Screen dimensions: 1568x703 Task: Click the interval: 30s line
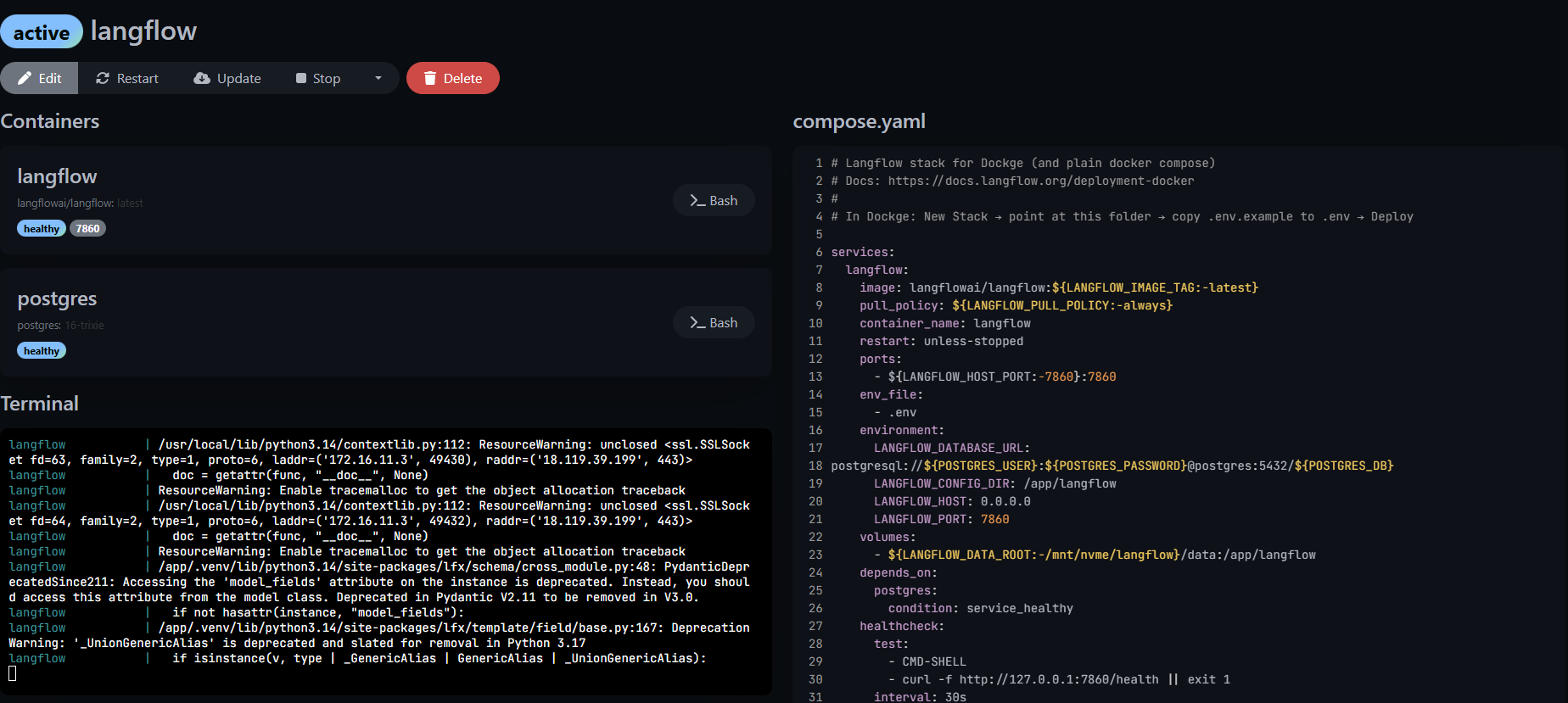(x=920, y=697)
